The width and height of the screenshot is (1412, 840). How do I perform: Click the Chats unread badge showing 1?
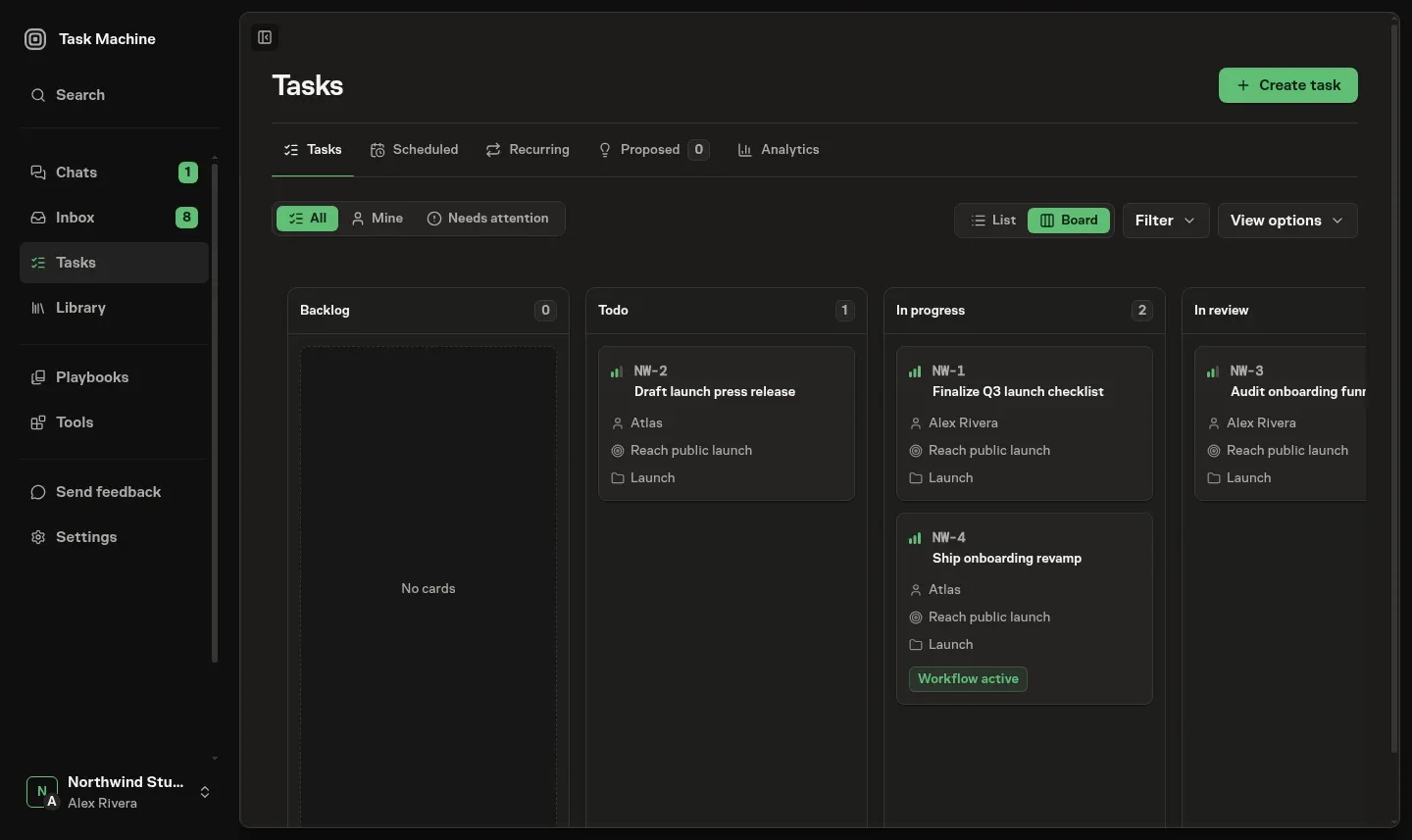point(187,173)
